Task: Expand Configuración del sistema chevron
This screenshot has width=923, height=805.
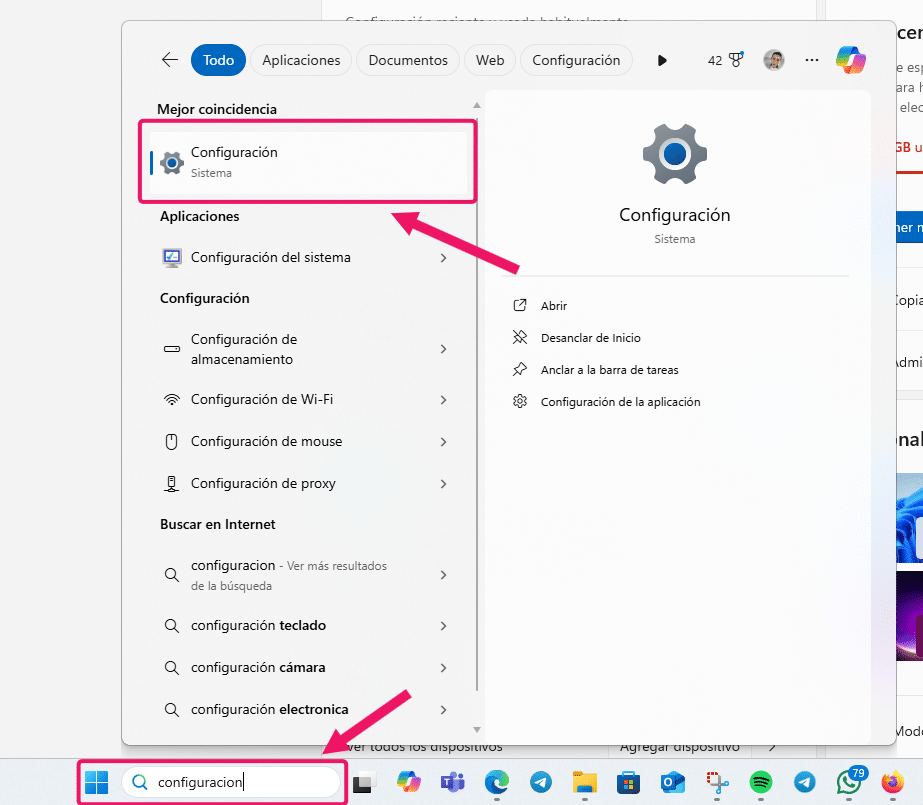Action: point(443,258)
